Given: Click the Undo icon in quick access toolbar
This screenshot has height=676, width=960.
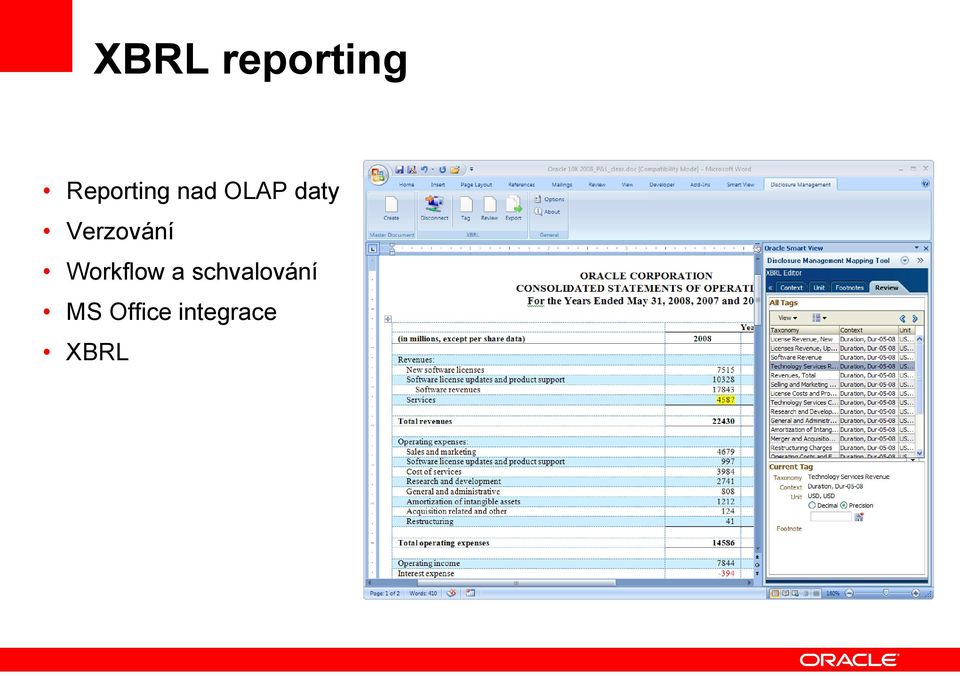Looking at the screenshot, I should pos(424,170).
